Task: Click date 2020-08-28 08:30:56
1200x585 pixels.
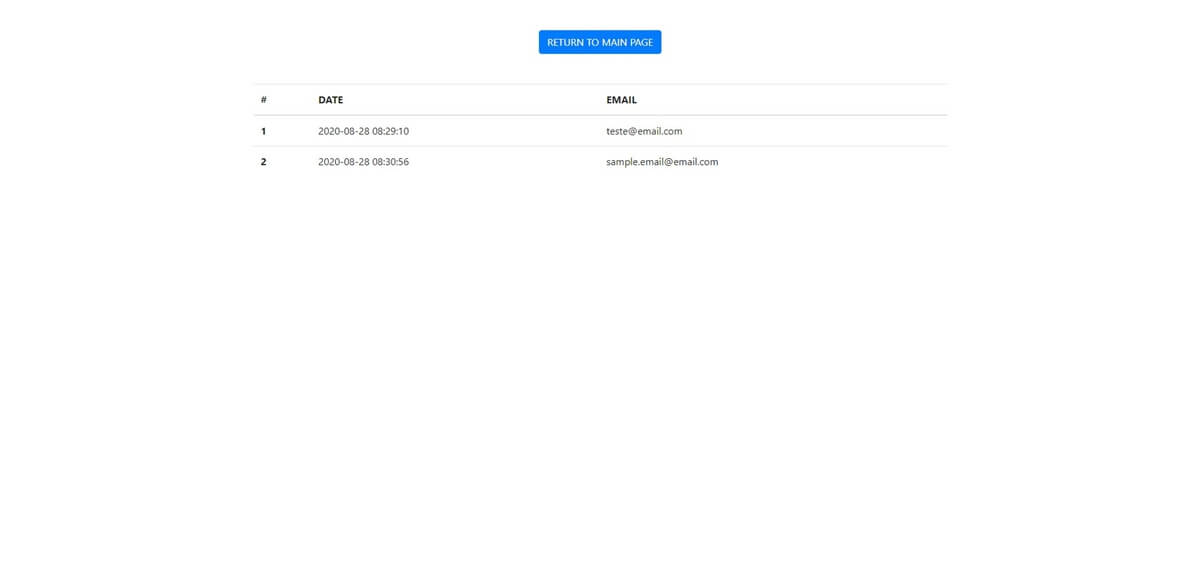Action: 363,162
